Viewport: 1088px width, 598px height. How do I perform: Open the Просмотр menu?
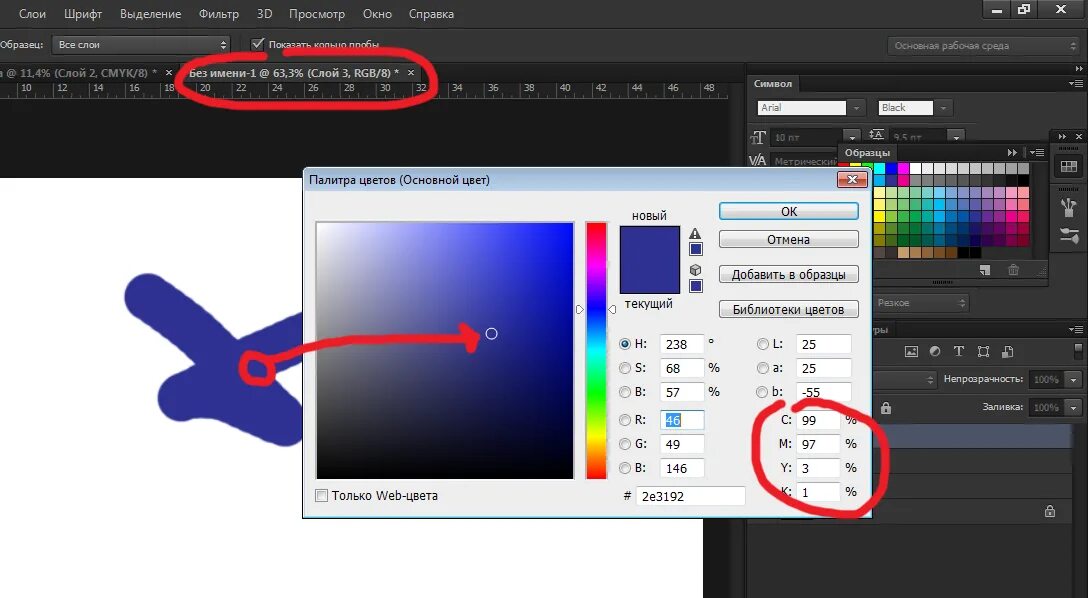[316, 13]
